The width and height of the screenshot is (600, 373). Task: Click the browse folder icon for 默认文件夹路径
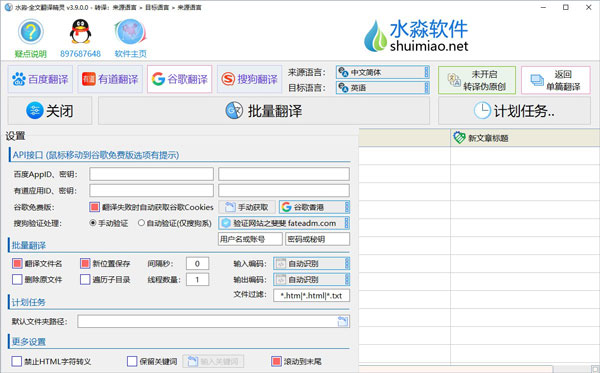point(343,321)
